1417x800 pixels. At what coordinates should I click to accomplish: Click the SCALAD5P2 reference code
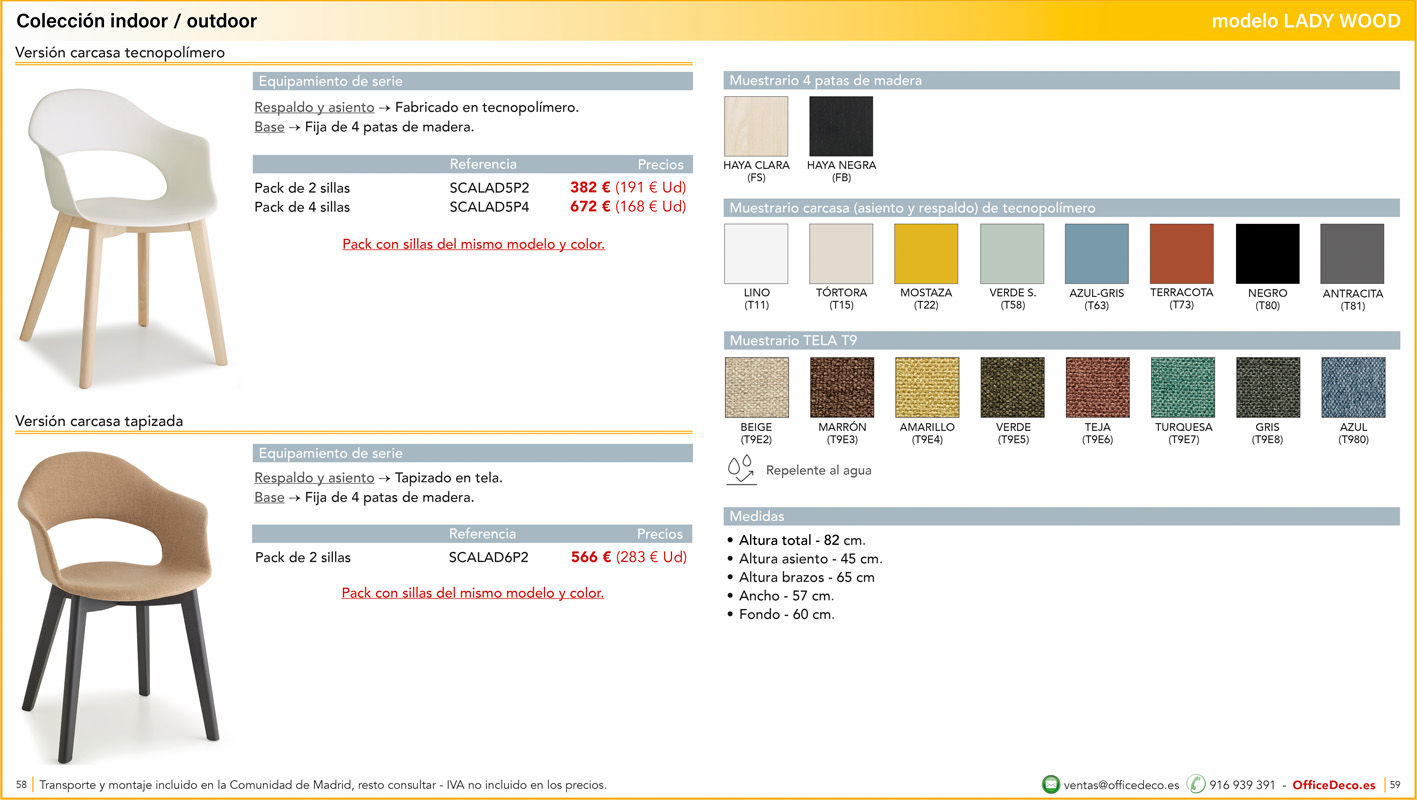point(489,188)
